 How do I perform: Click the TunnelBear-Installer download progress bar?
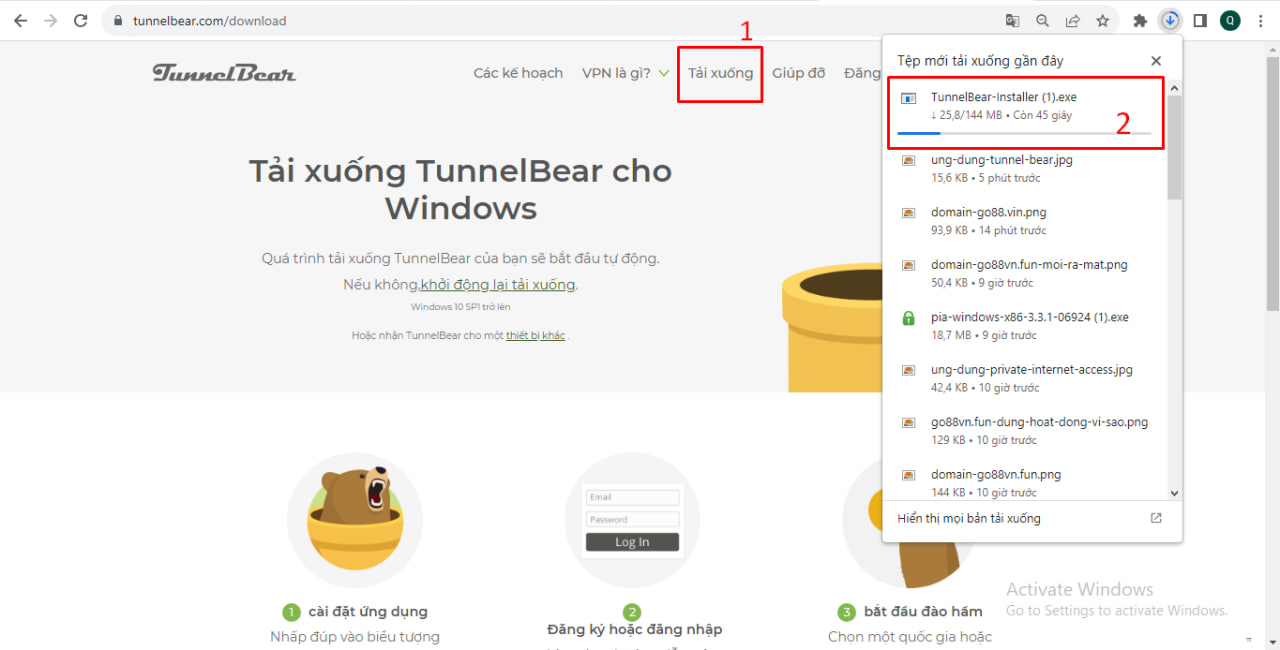[1023, 133]
